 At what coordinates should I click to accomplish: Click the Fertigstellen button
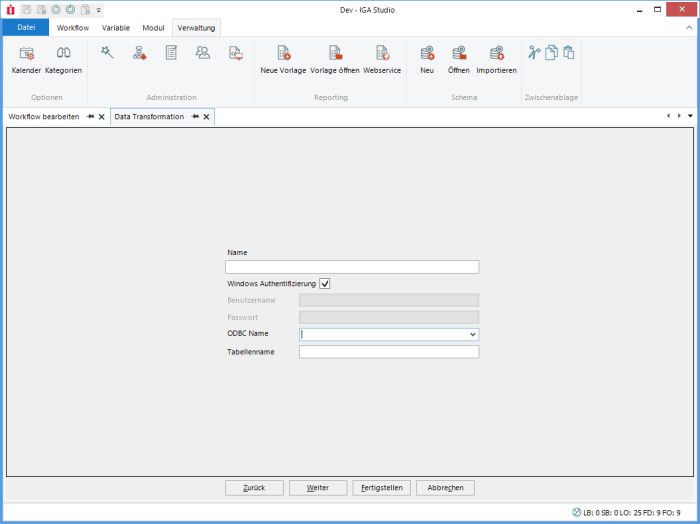[x=381, y=488]
